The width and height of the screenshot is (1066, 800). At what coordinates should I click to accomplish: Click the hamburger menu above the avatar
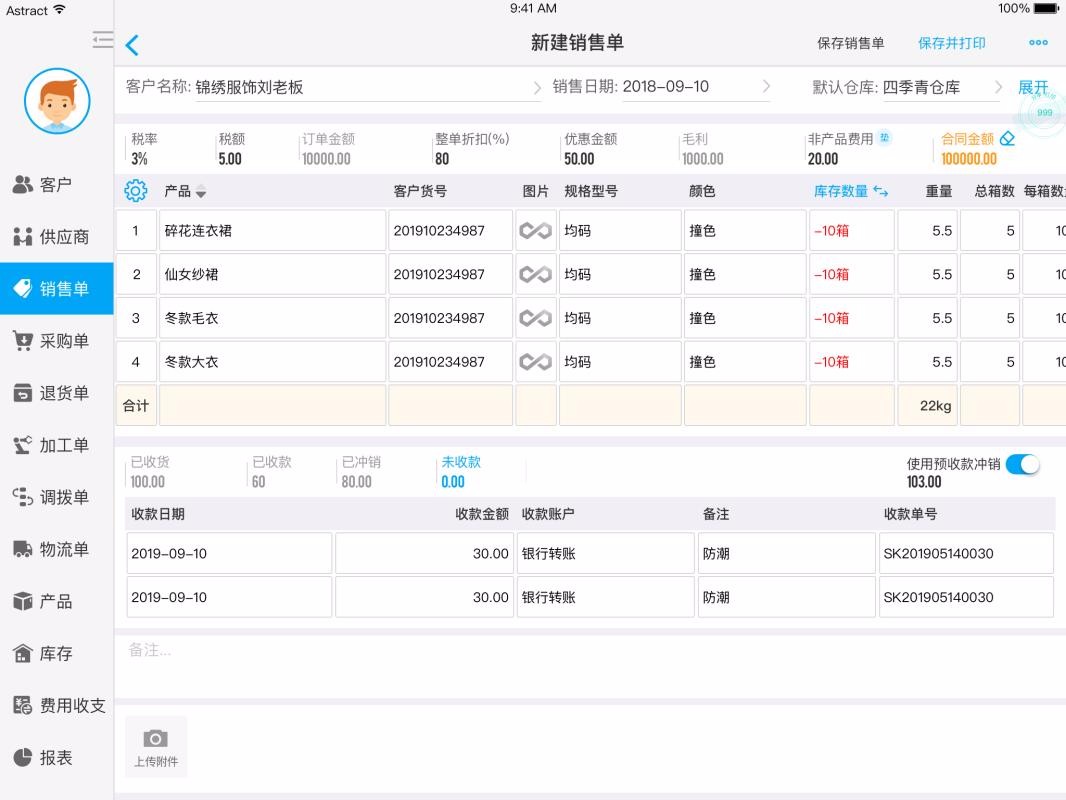(101, 40)
